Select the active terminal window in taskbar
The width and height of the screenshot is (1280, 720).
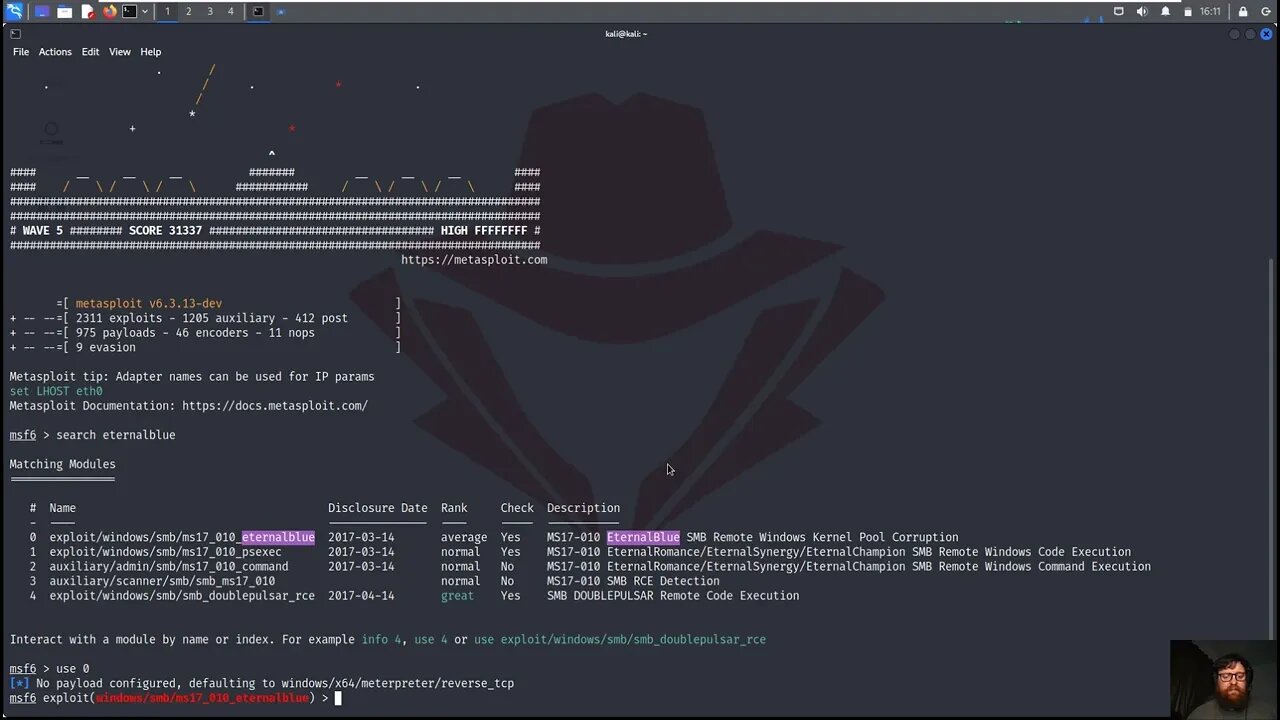pos(258,11)
